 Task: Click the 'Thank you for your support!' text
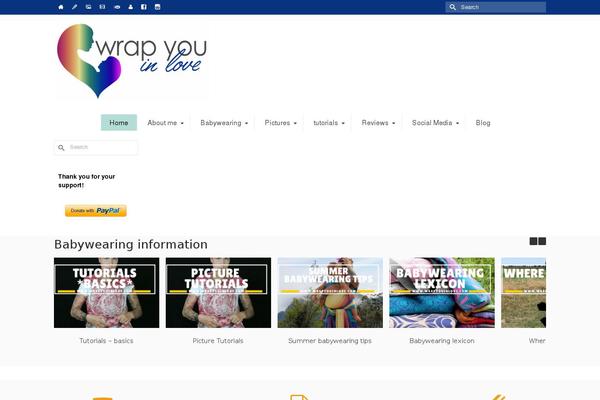click(86, 181)
